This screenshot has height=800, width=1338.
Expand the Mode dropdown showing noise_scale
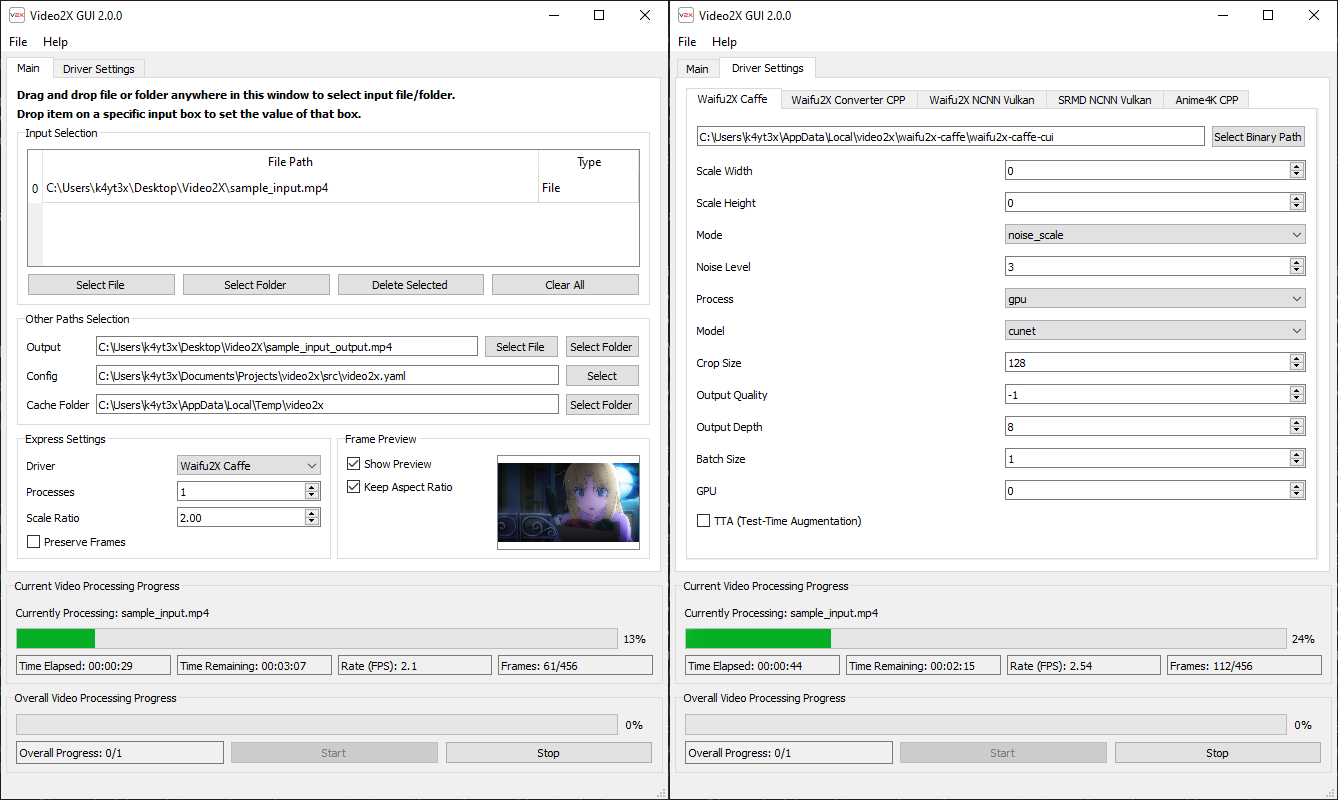click(1155, 235)
